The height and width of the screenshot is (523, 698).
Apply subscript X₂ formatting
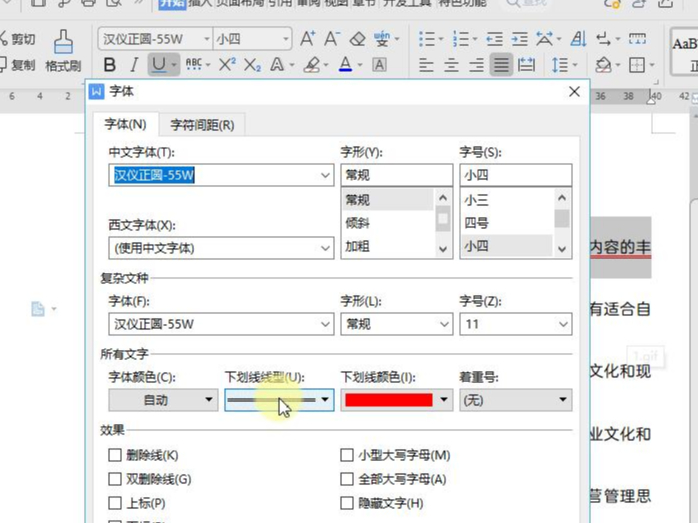tap(252, 66)
